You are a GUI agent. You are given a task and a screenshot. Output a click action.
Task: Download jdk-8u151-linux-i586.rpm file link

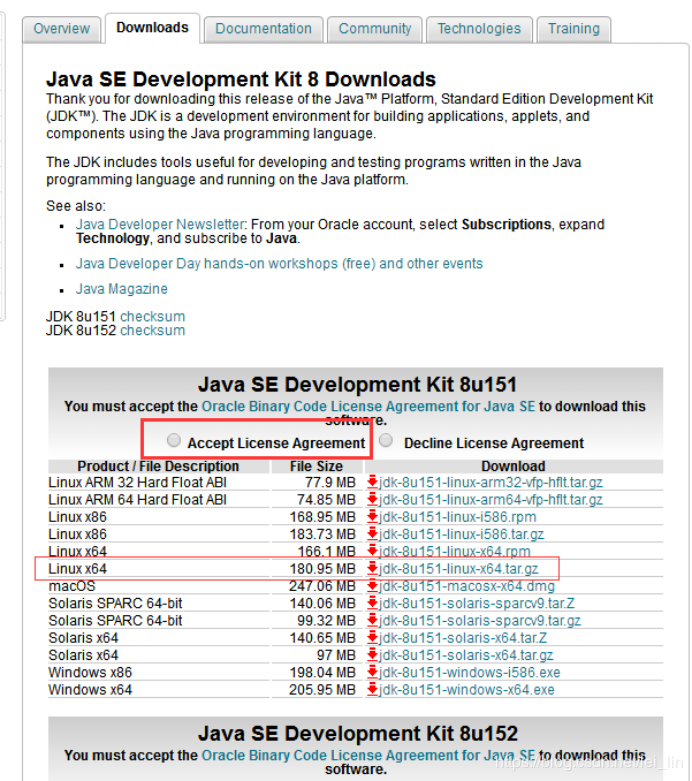coord(458,517)
